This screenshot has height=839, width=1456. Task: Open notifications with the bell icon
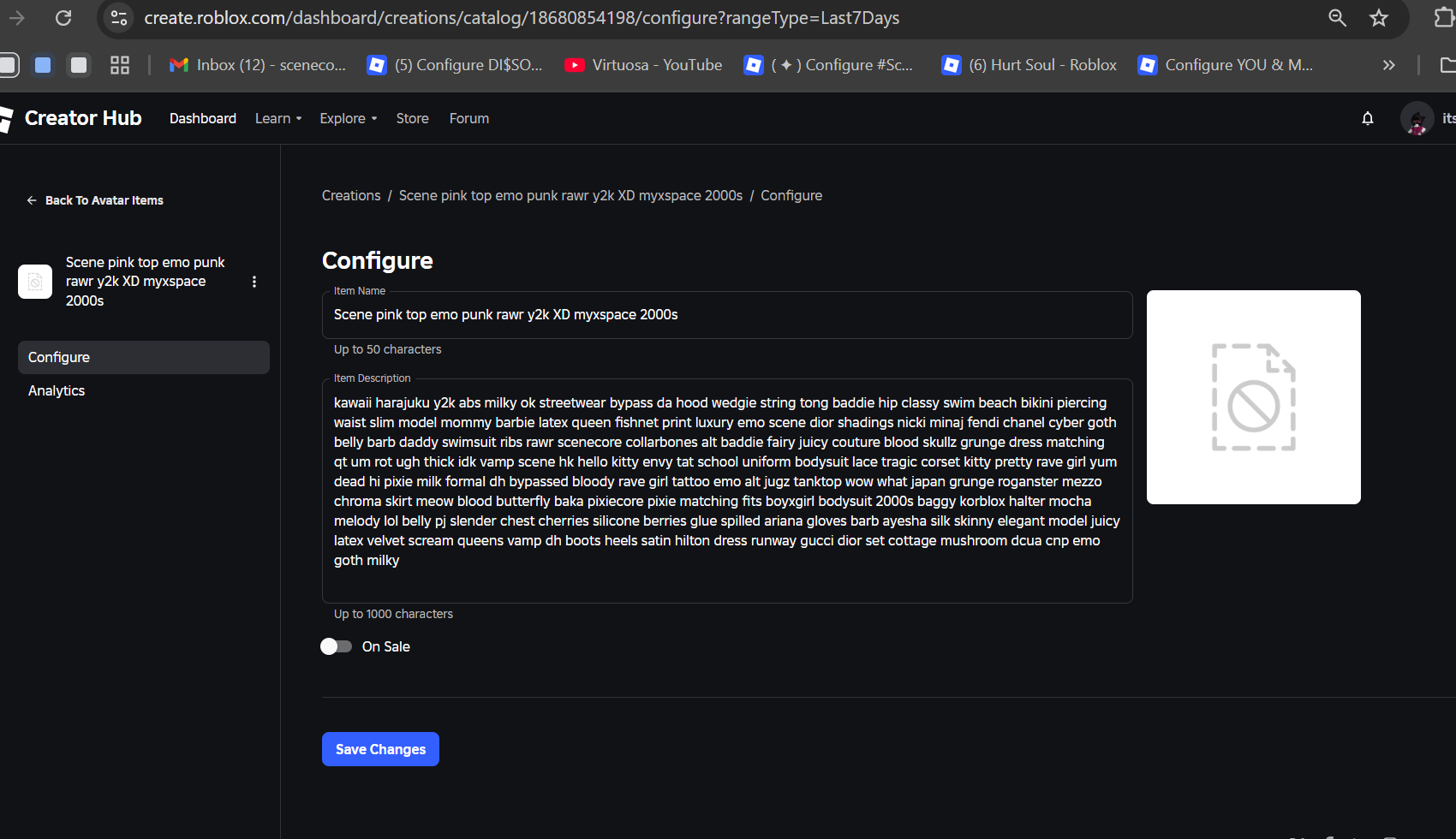[1368, 118]
